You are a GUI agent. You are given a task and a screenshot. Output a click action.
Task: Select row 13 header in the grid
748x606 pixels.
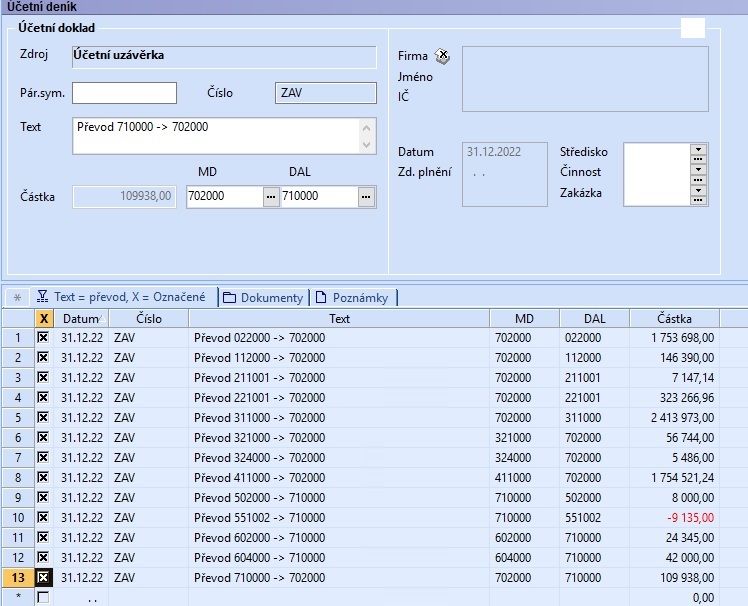coord(17,577)
